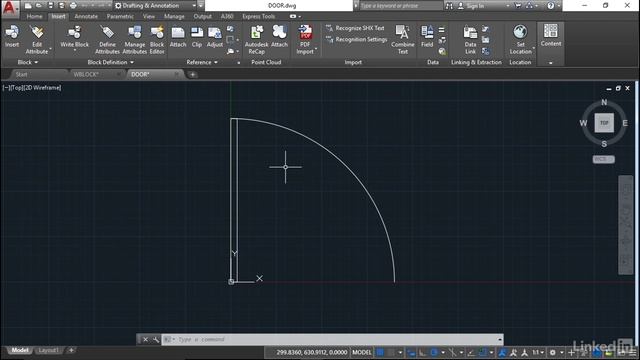Open the Express Tools ribbon tab

(x=258, y=16)
